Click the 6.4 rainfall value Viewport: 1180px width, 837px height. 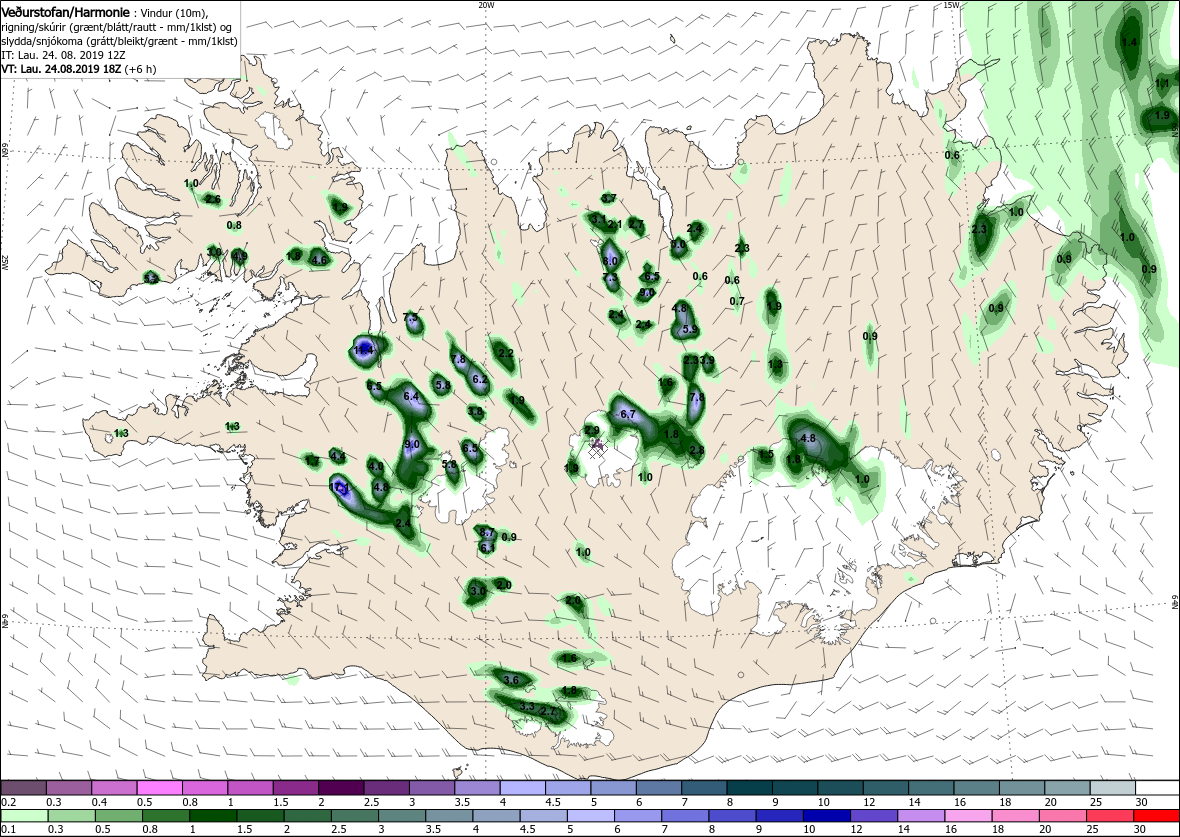click(411, 396)
